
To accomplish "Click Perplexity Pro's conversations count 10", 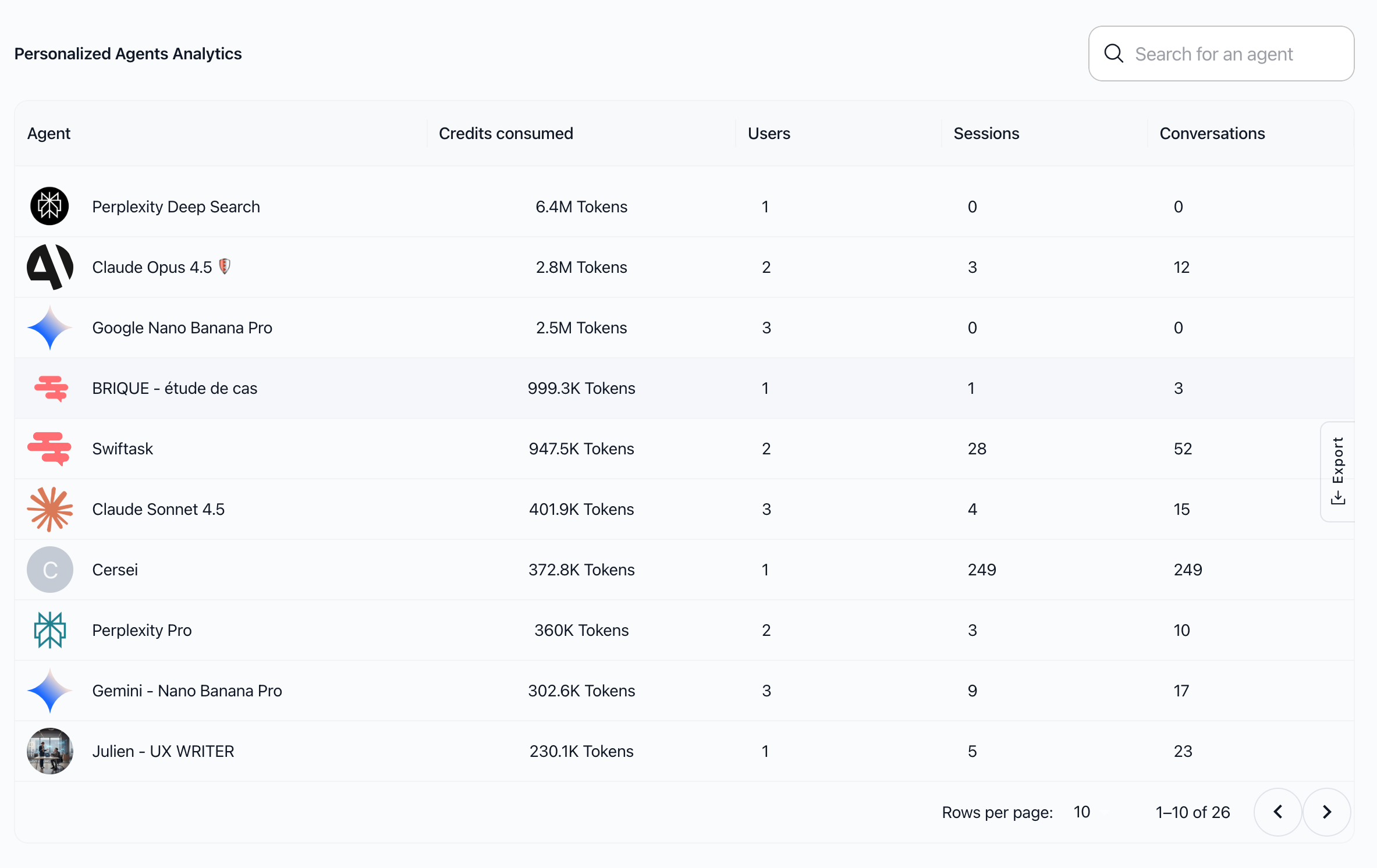I will tap(1181, 630).
